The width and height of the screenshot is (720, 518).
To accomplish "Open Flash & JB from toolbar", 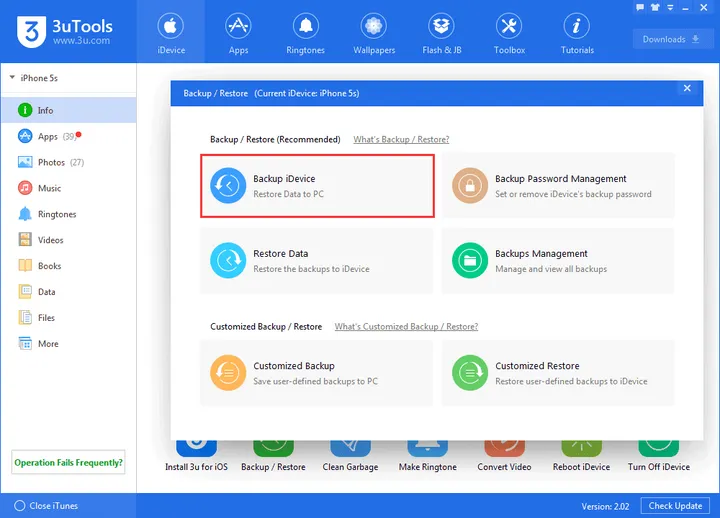I will tap(440, 32).
